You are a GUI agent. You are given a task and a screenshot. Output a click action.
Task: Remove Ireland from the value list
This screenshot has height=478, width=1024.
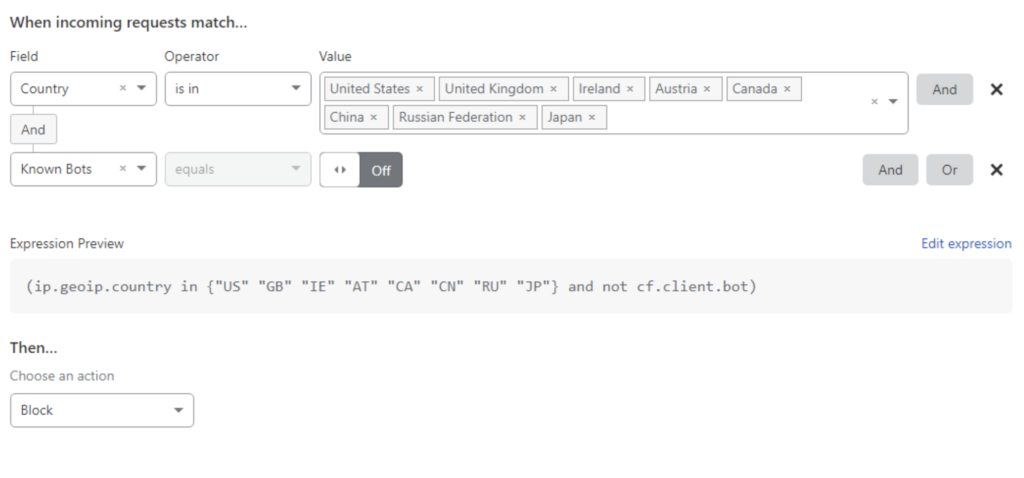(629, 89)
